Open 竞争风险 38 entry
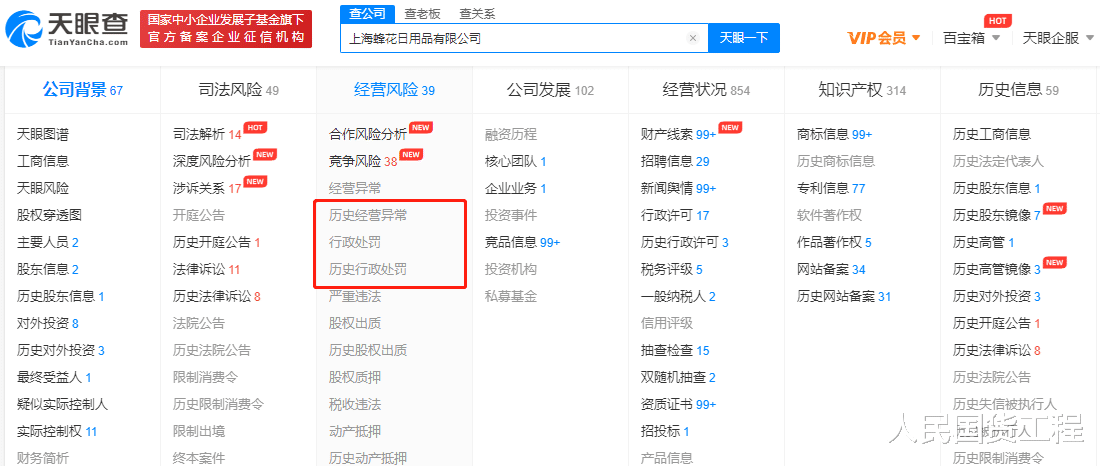This screenshot has height=466, width=1100. pyautogui.click(x=363, y=161)
